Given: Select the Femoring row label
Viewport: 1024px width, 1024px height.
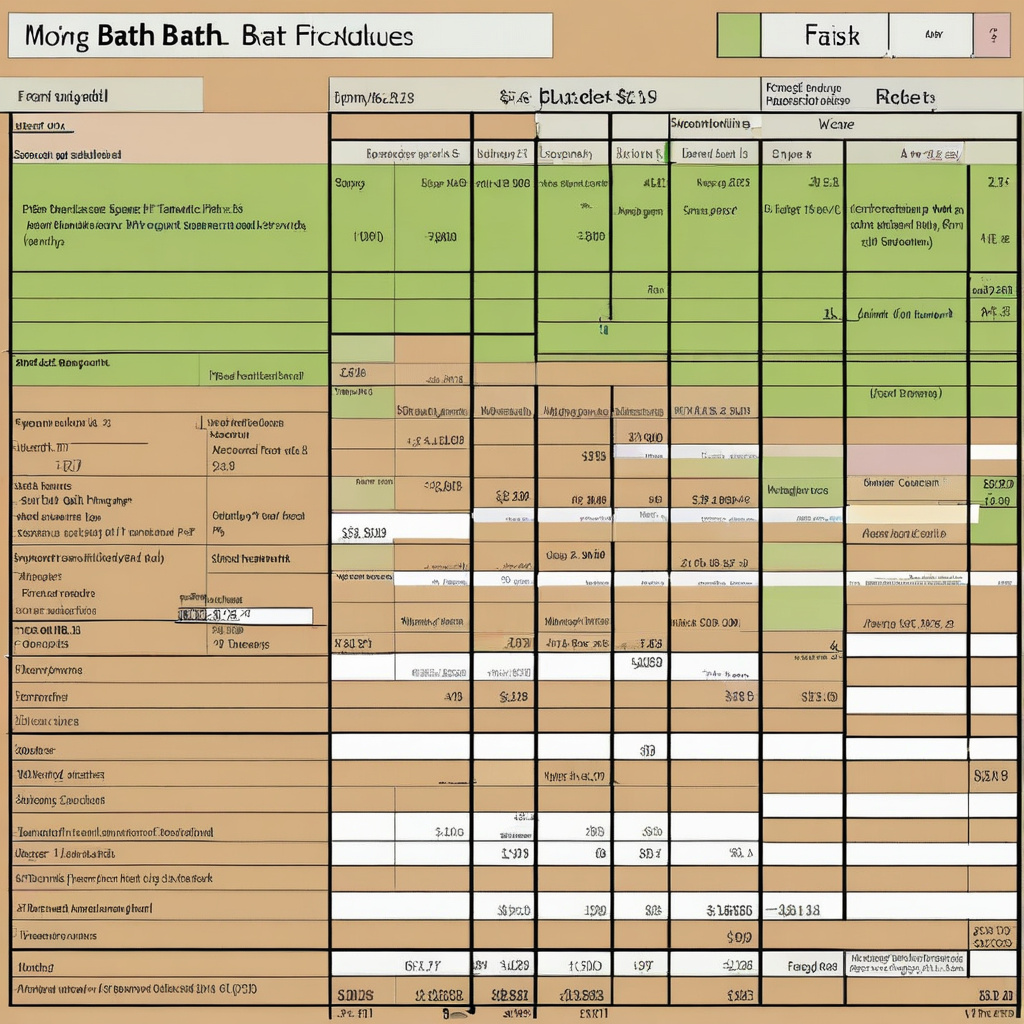Looking at the screenshot, I should [42, 695].
